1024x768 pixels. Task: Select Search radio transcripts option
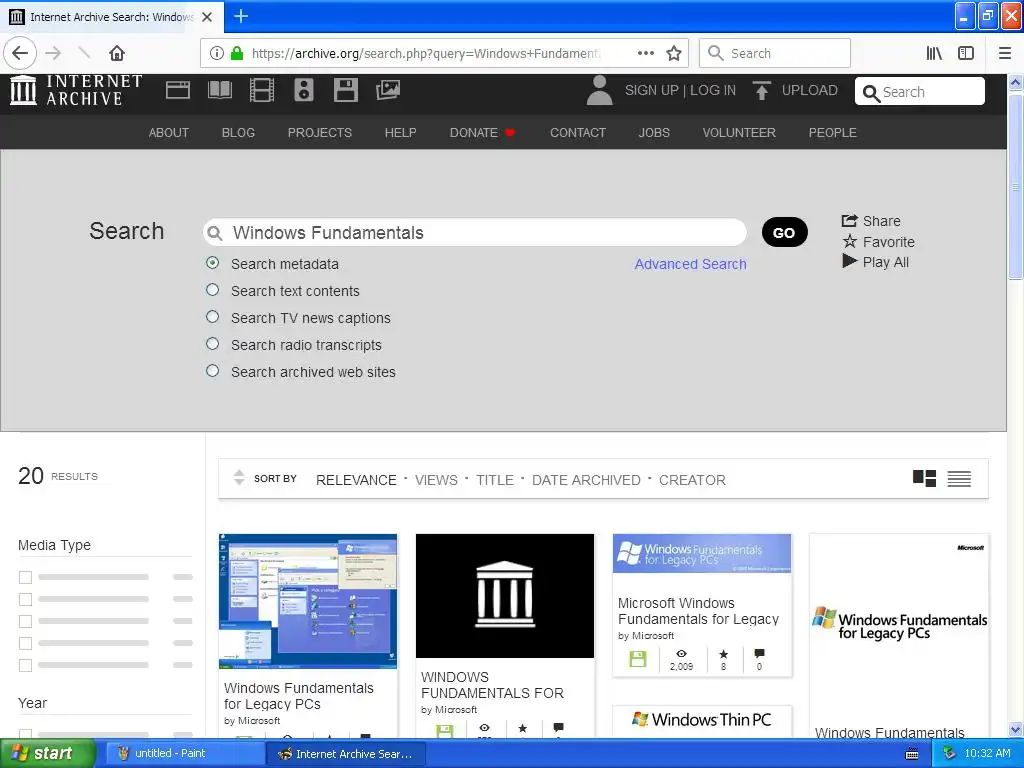click(x=212, y=344)
